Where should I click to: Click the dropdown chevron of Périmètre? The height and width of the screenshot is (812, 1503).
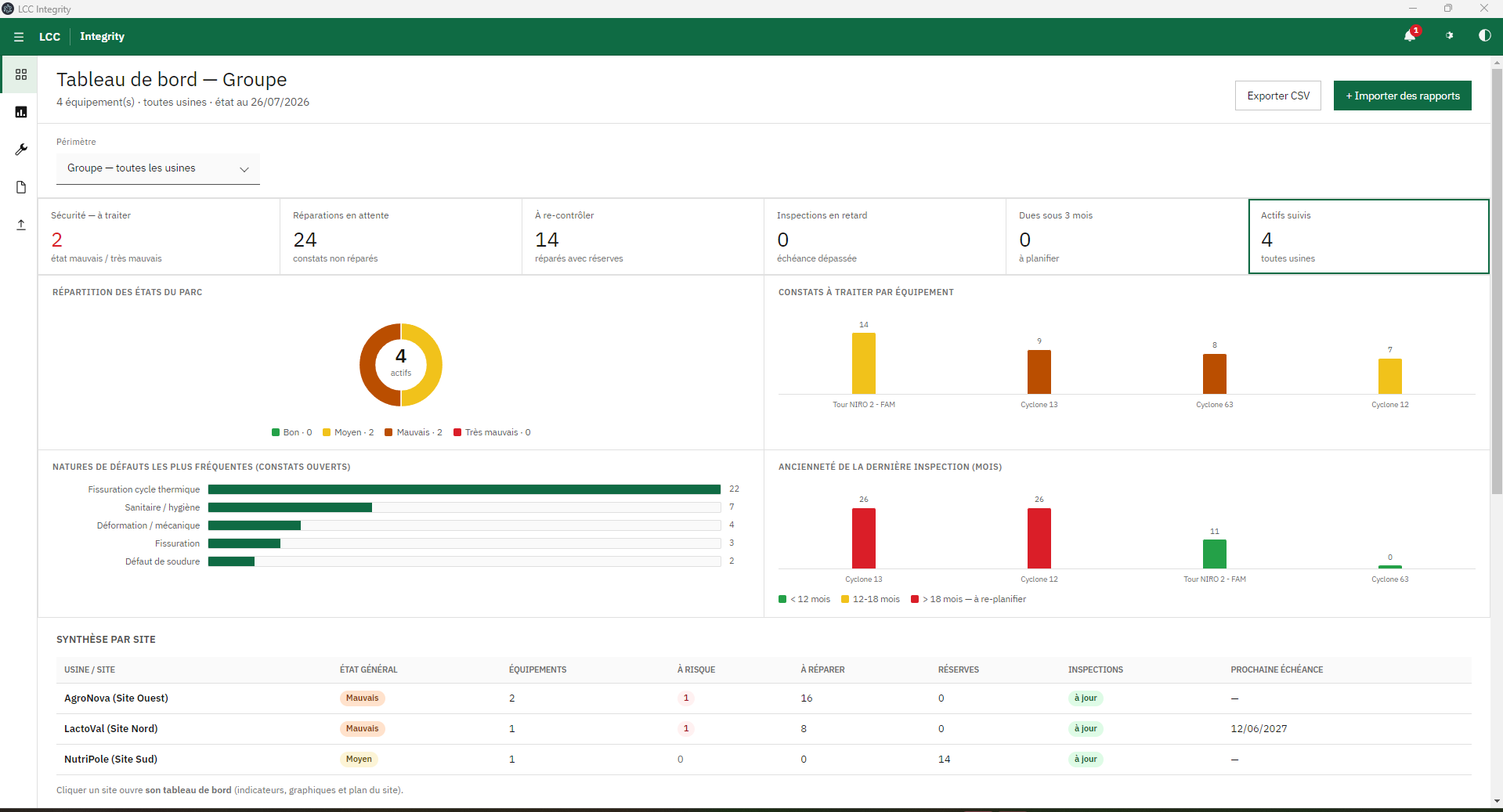click(x=244, y=169)
